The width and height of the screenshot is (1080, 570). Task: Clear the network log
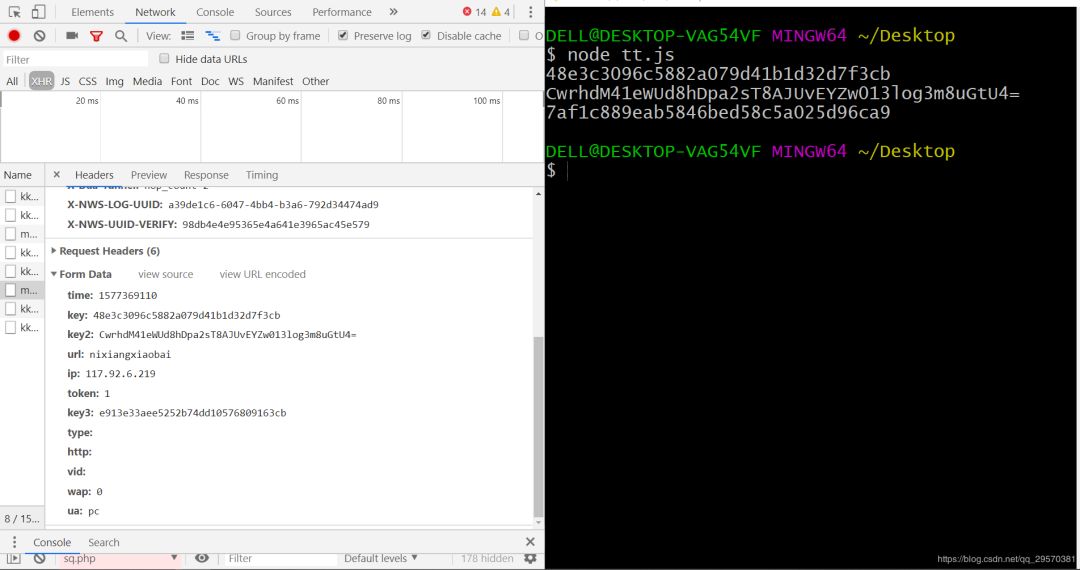point(39,36)
